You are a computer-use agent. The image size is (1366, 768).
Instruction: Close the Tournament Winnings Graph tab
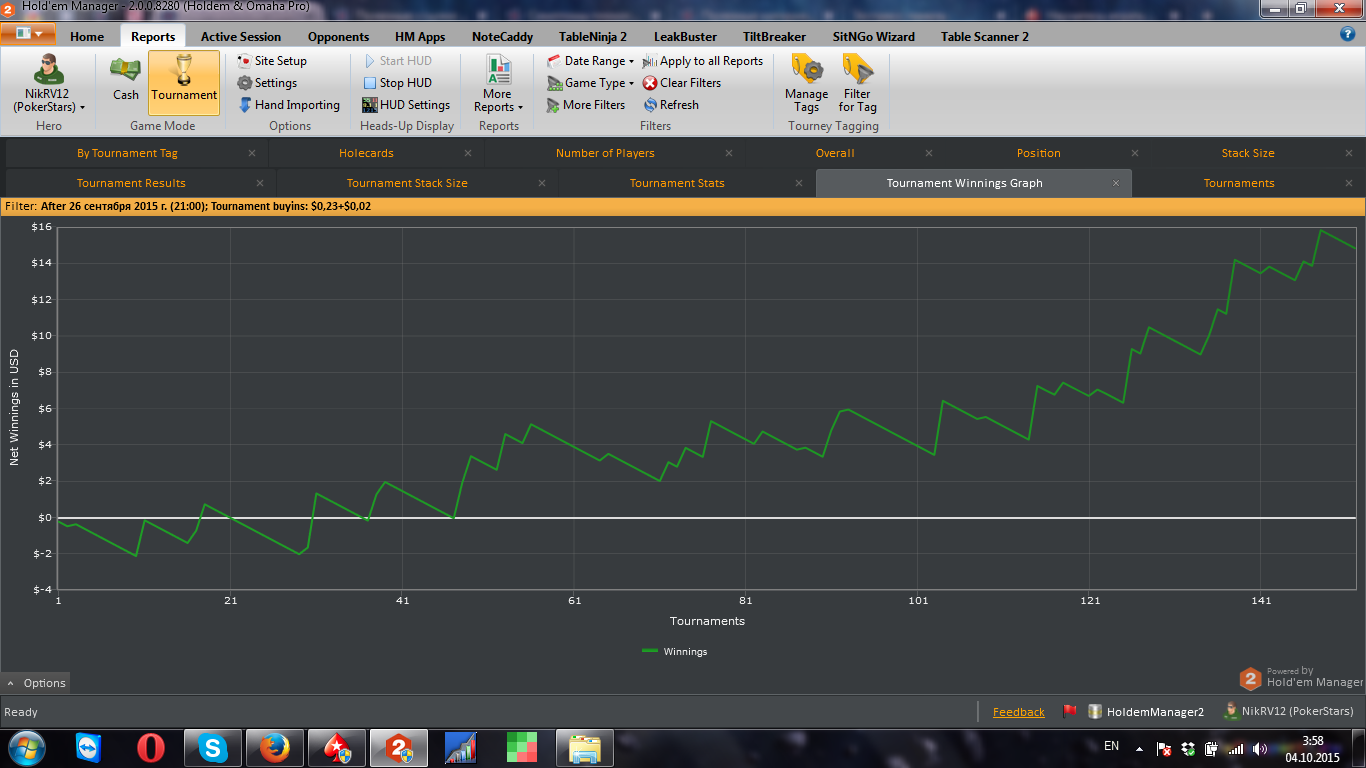[1116, 183]
